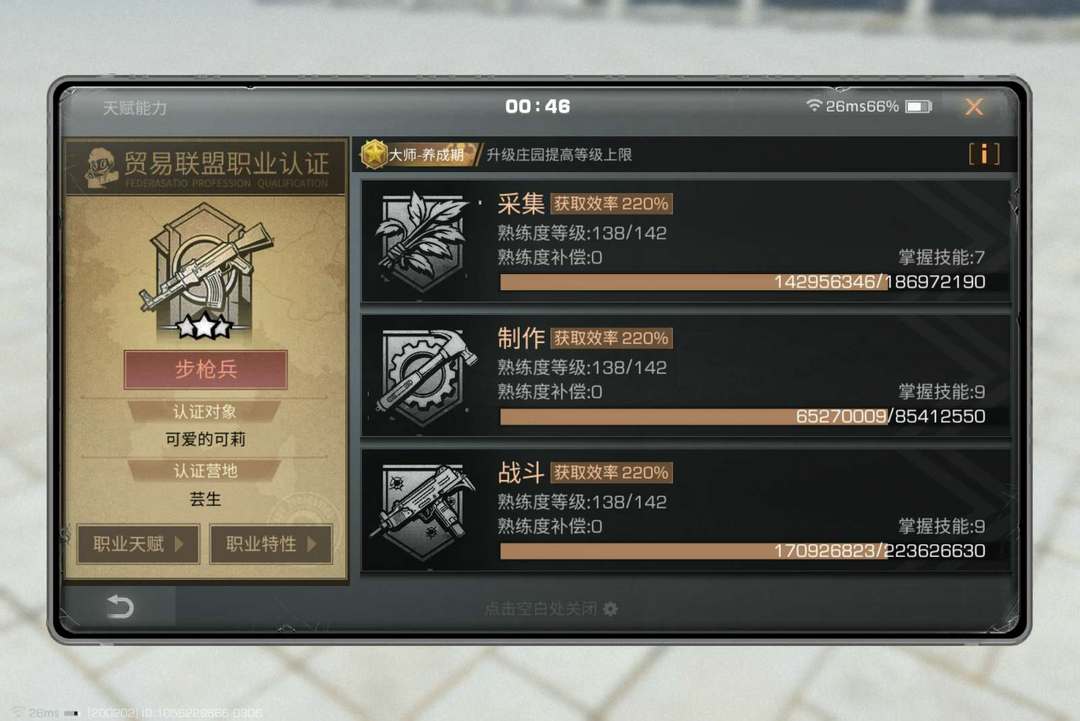The width and height of the screenshot is (1080, 721).
Task: Click the rifle certification emblem
Action: click(205, 270)
